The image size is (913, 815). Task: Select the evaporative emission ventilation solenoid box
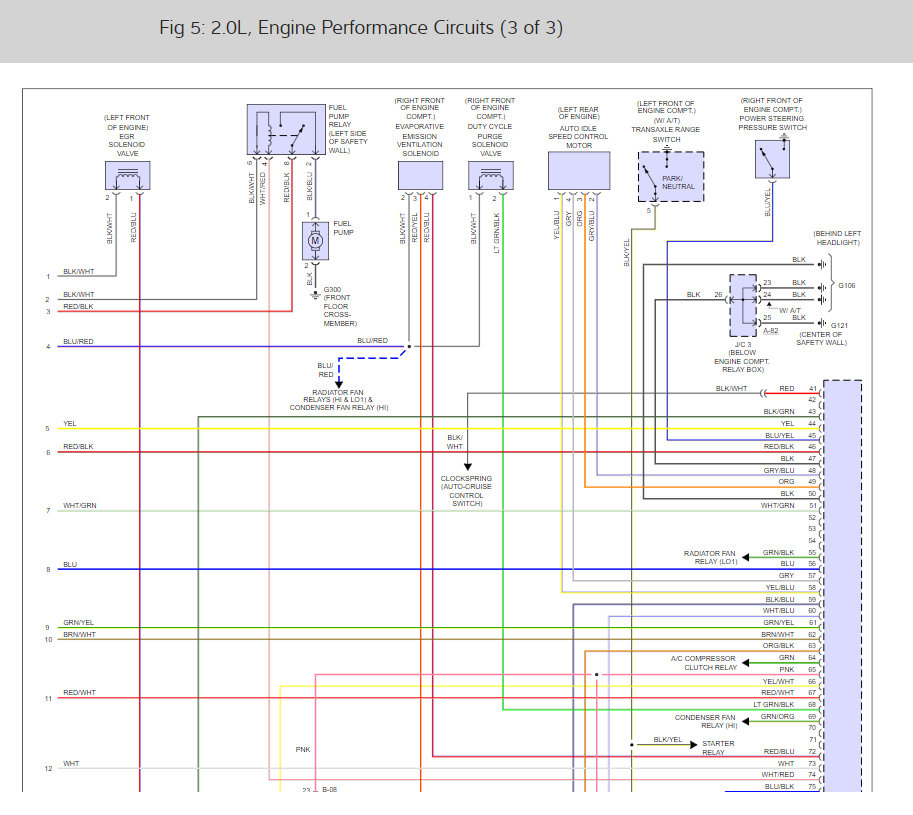click(420, 175)
